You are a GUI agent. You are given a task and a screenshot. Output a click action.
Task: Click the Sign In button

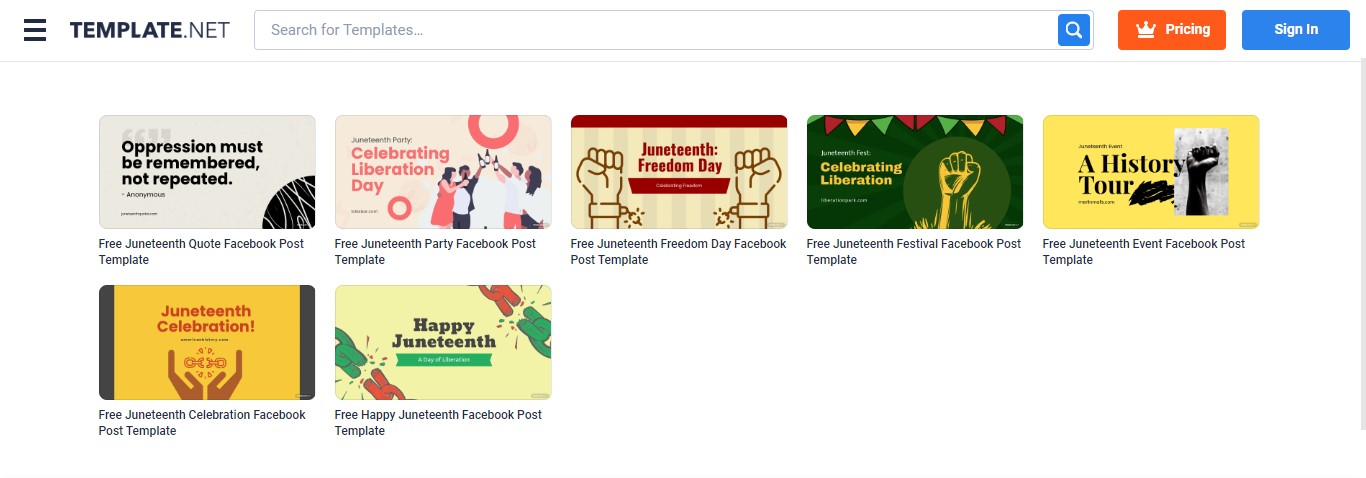coord(1296,30)
